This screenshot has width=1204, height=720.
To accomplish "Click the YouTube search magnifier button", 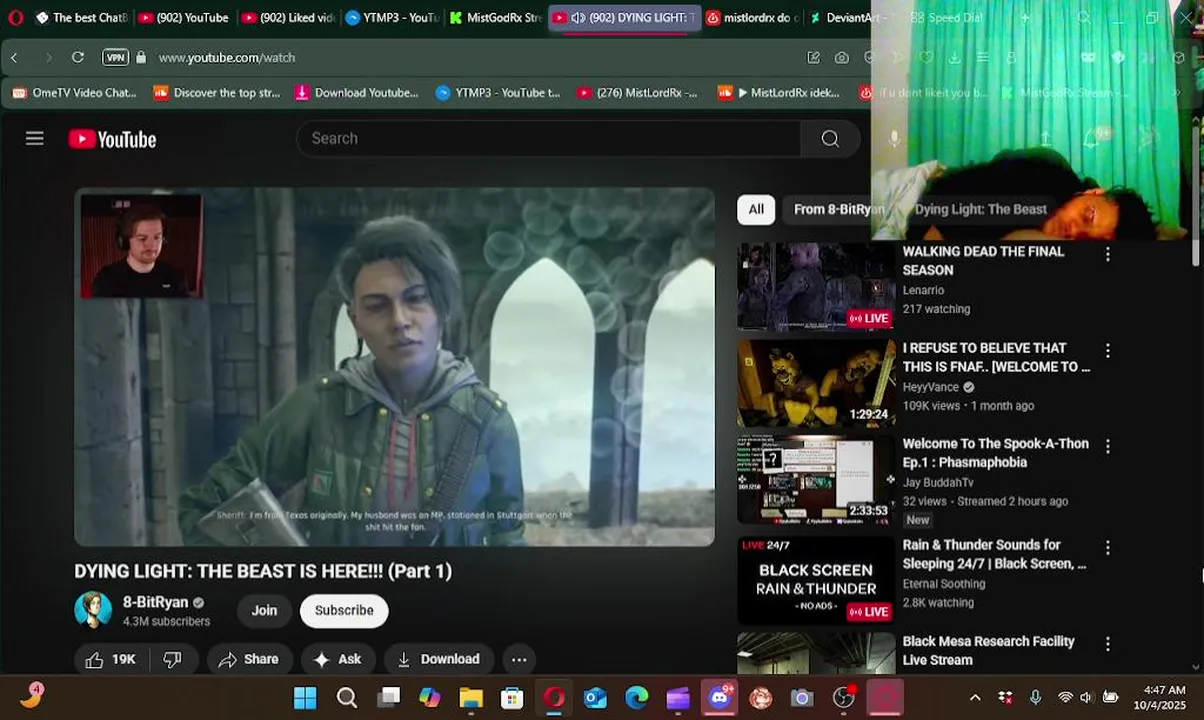I will pyautogui.click(x=830, y=139).
